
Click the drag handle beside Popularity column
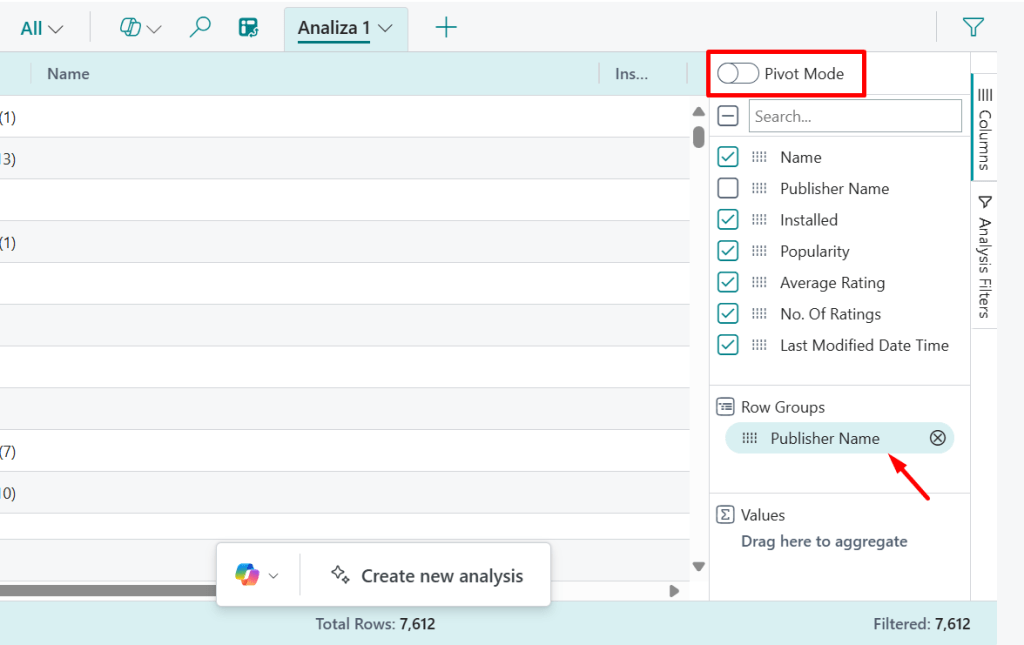(x=760, y=251)
